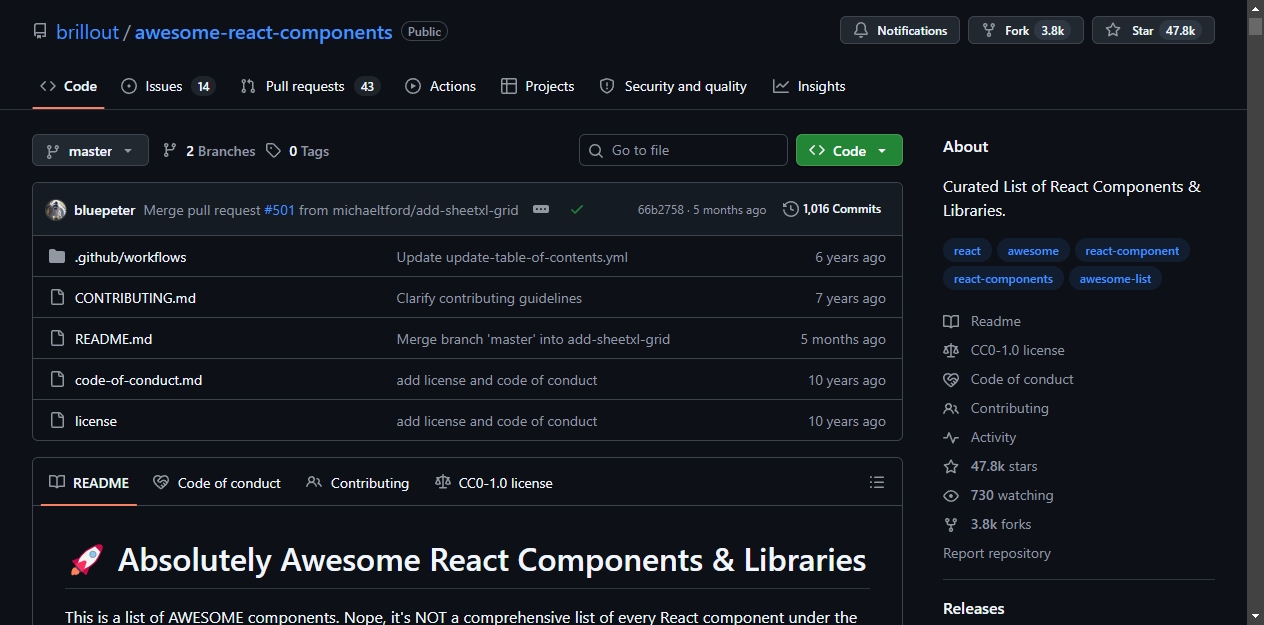Click the scrollbar down arrow
The image size is (1264, 625).
1255,616
